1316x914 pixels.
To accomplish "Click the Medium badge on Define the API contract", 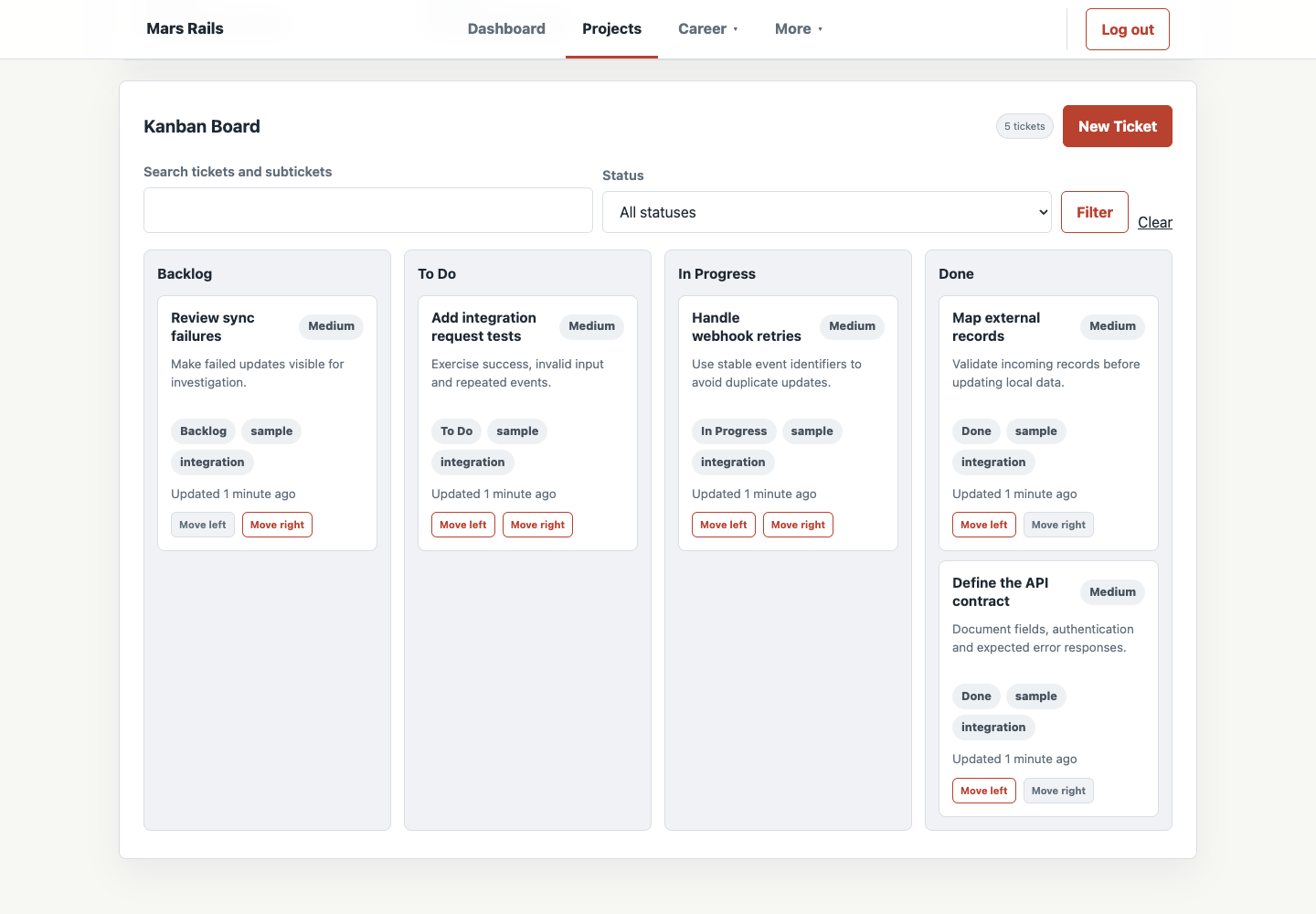I will click(1112, 592).
